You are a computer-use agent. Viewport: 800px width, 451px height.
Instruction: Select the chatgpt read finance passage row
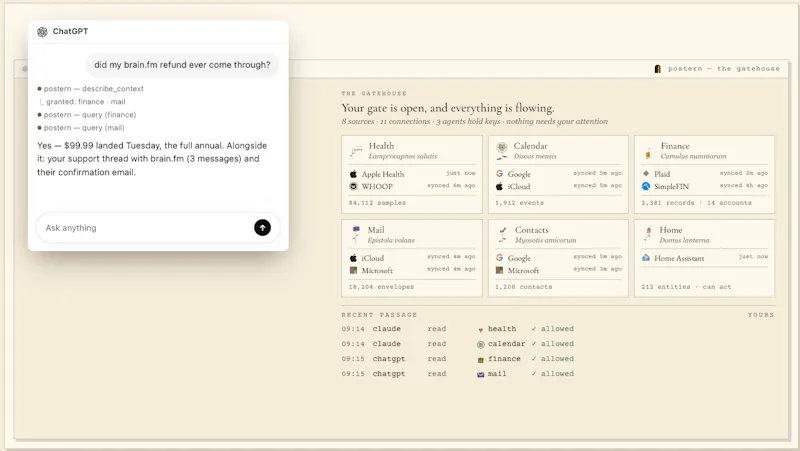[458, 359]
